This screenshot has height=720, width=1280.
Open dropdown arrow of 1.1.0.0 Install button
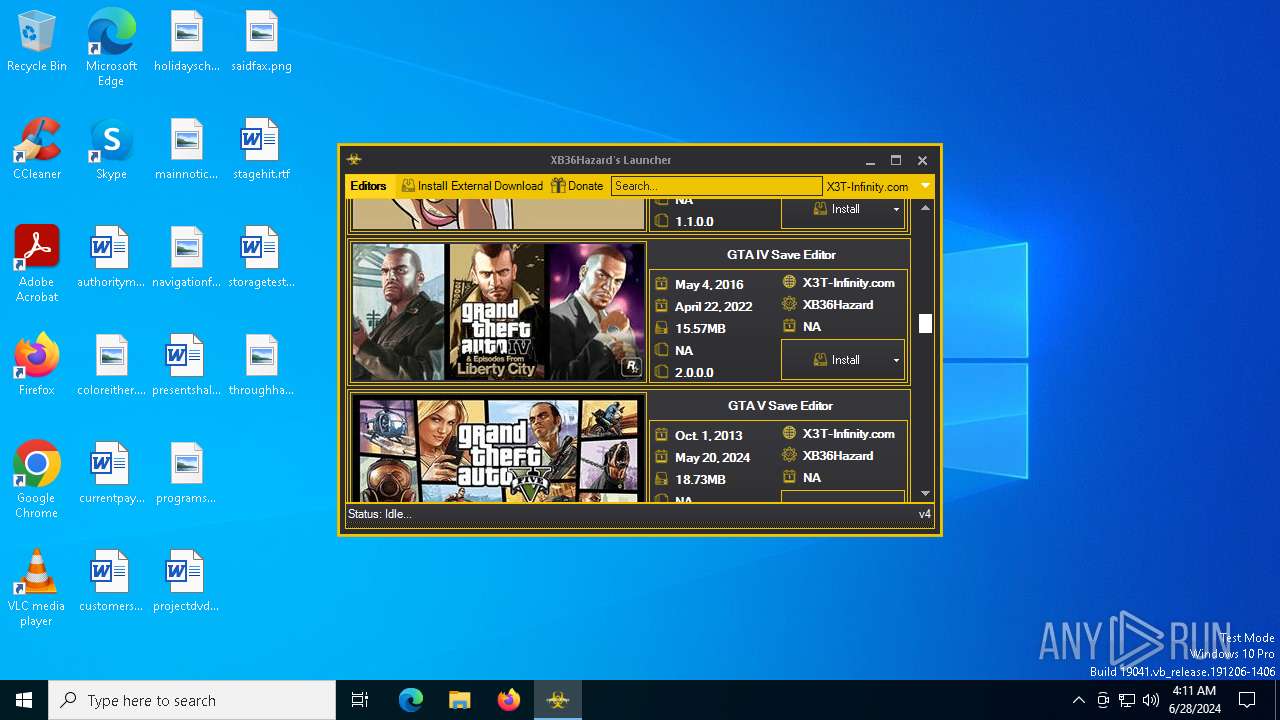click(896, 209)
